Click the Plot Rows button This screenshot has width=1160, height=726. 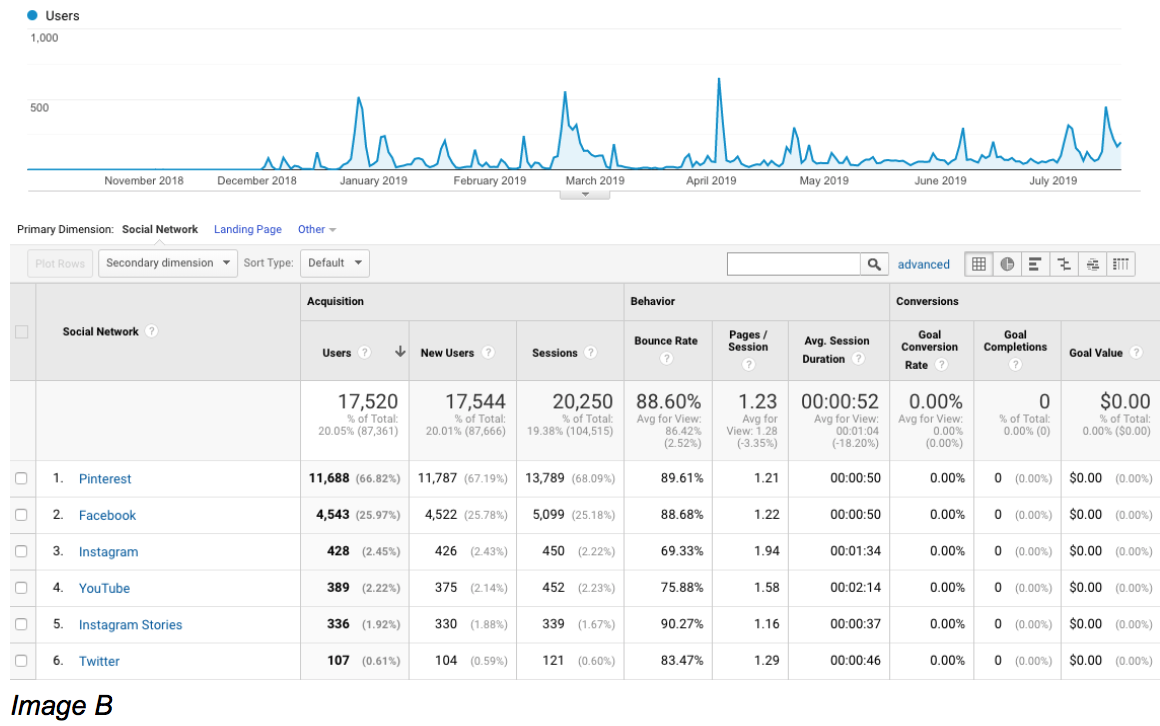tap(60, 263)
